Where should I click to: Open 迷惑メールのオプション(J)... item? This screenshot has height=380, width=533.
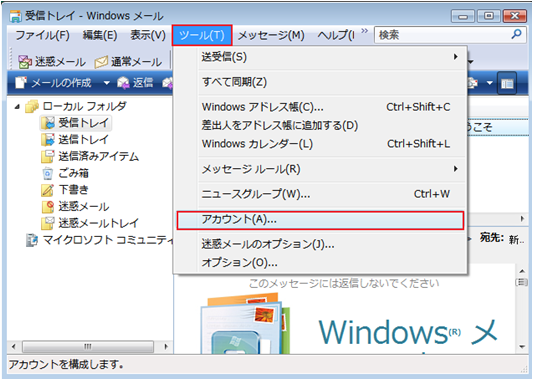(x=320, y=244)
